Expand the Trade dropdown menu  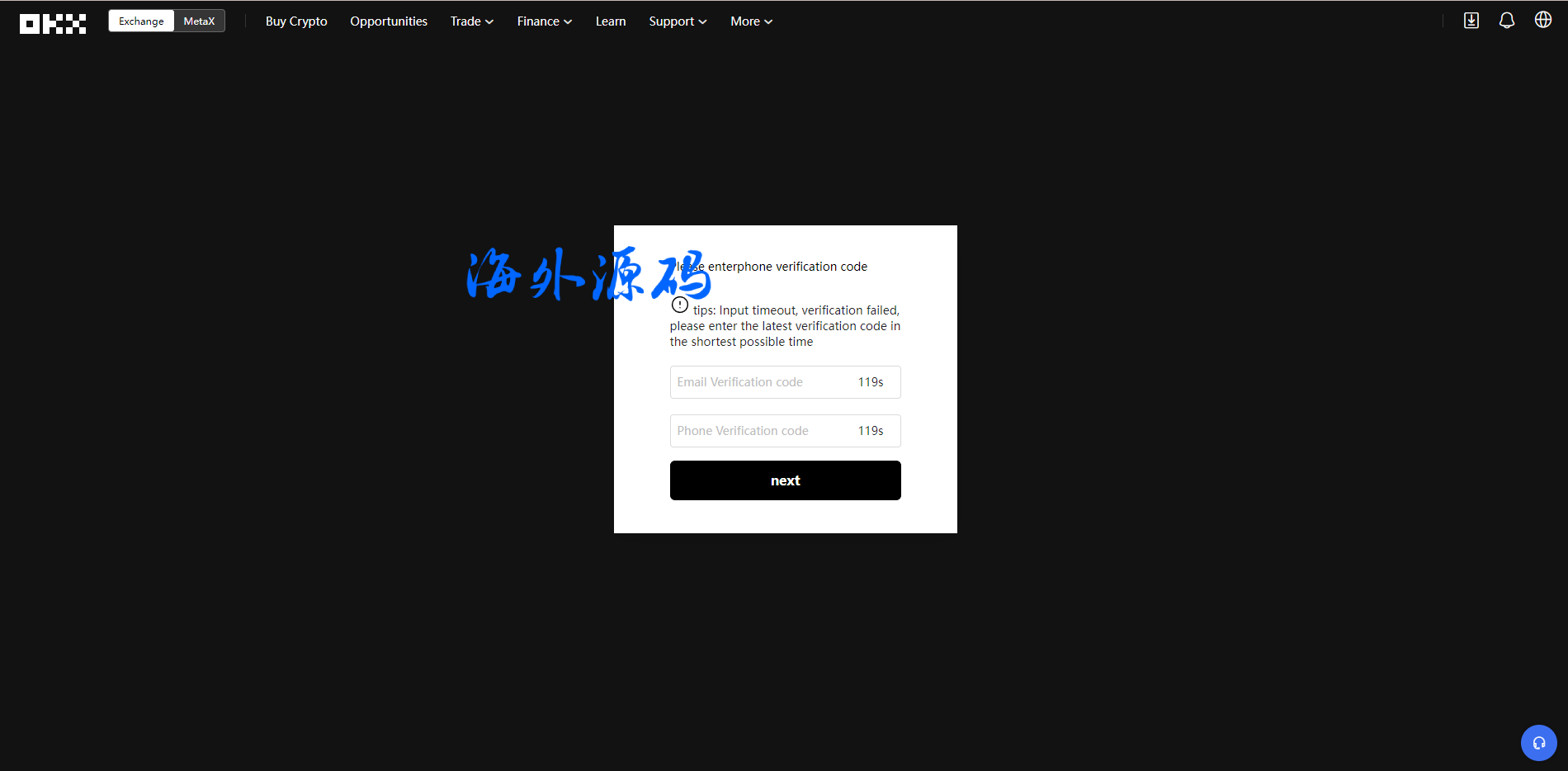tap(471, 21)
